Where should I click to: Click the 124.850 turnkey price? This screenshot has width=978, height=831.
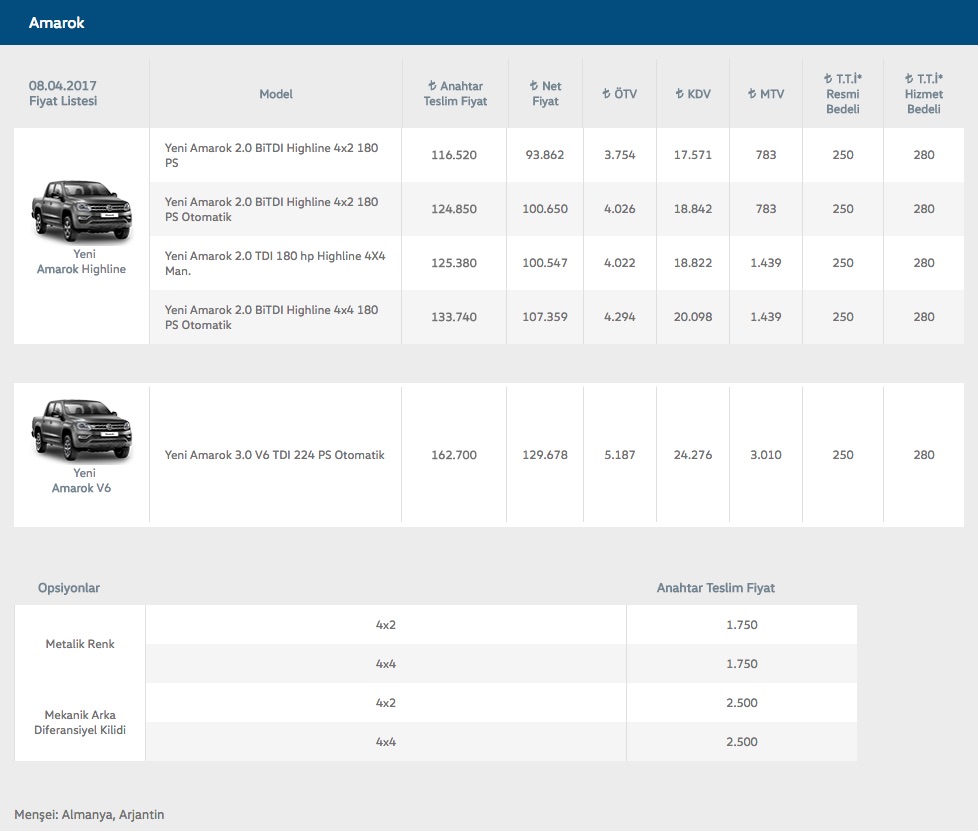(x=454, y=209)
